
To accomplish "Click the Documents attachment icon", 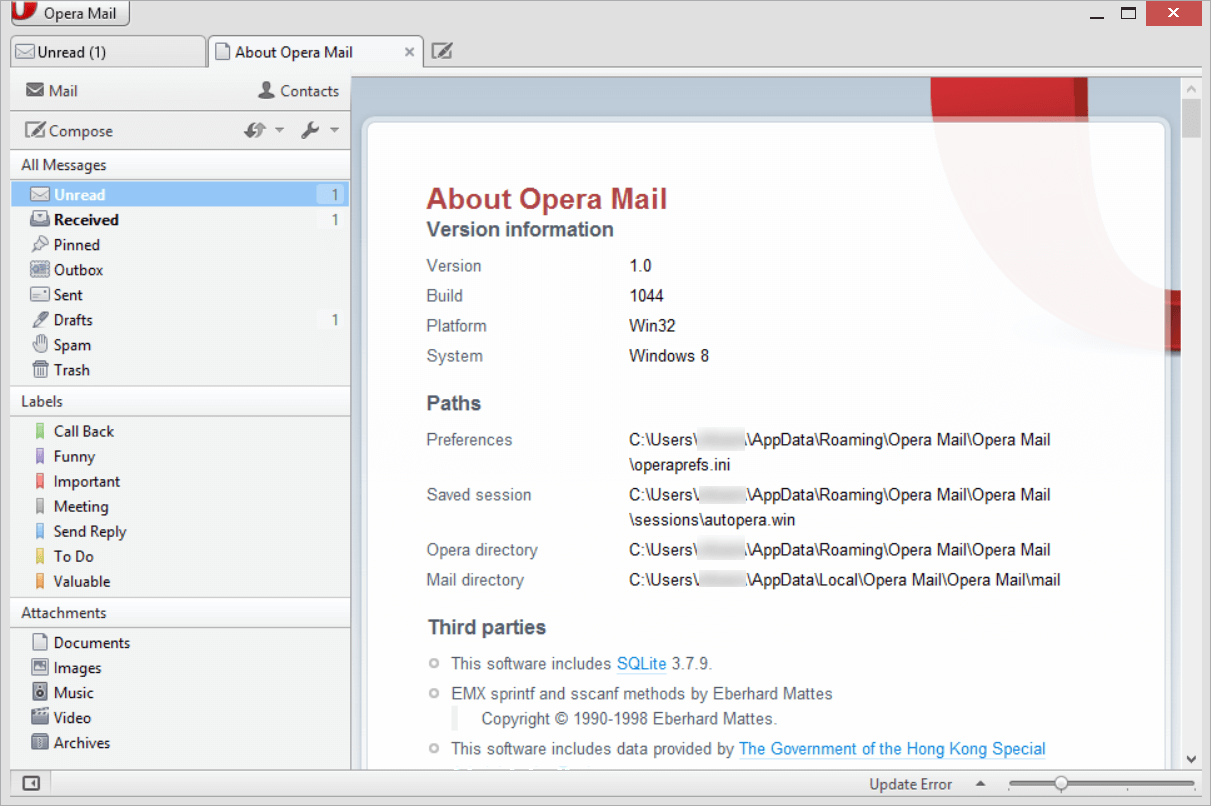I will point(40,642).
